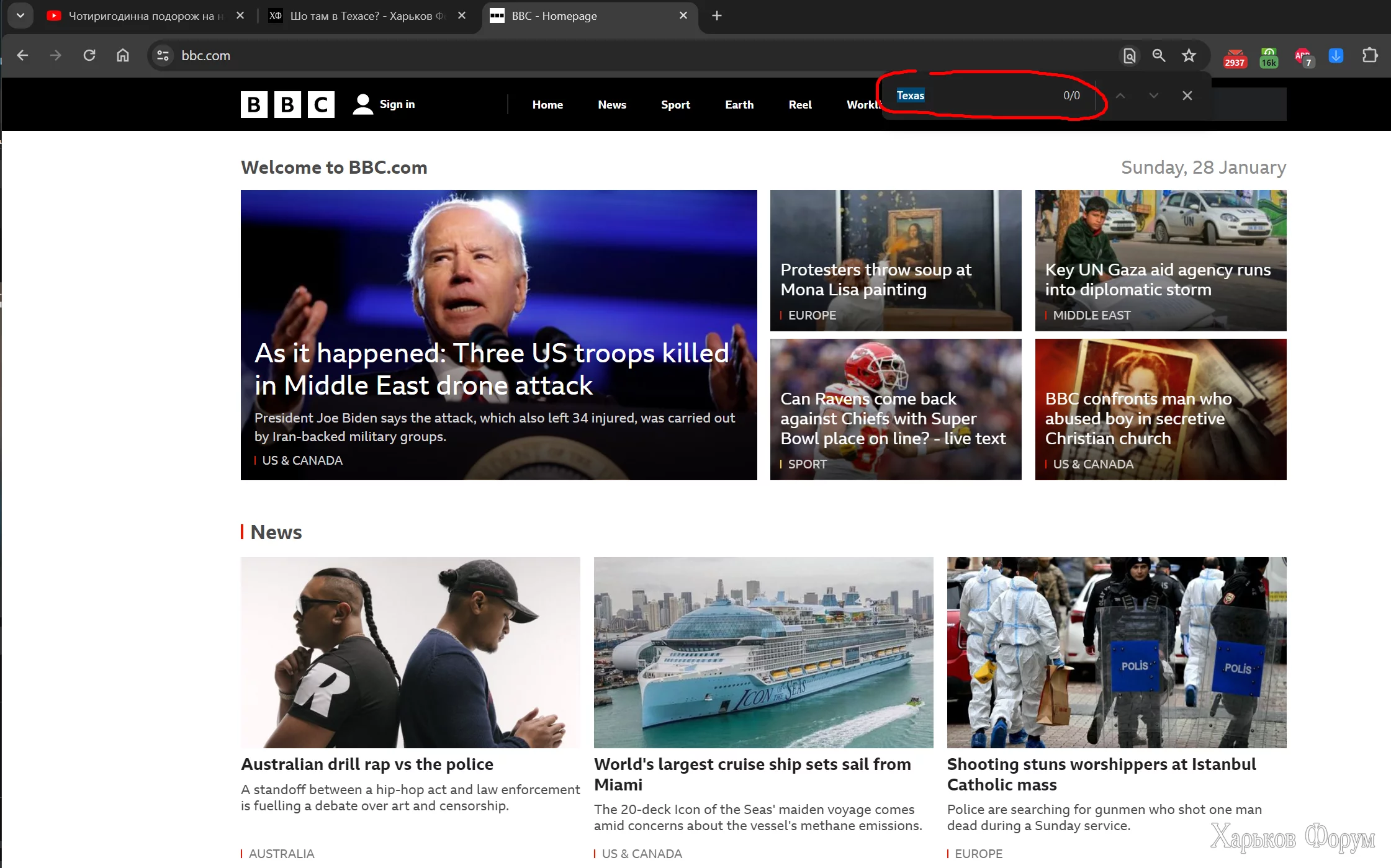Open the tab search dropdown arrow
The width and height of the screenshot is (1391, 868).
coord(20,16)
